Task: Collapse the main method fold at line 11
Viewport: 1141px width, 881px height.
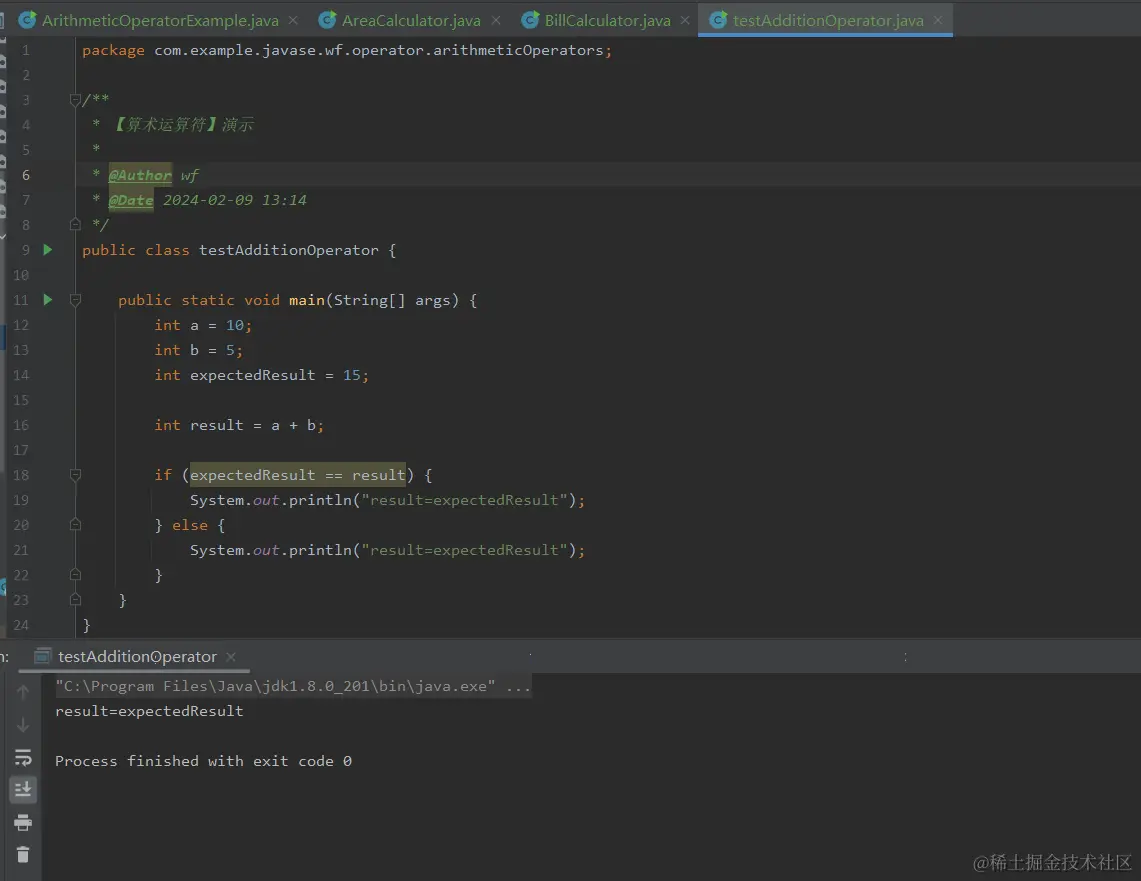Action: (75, 300)
